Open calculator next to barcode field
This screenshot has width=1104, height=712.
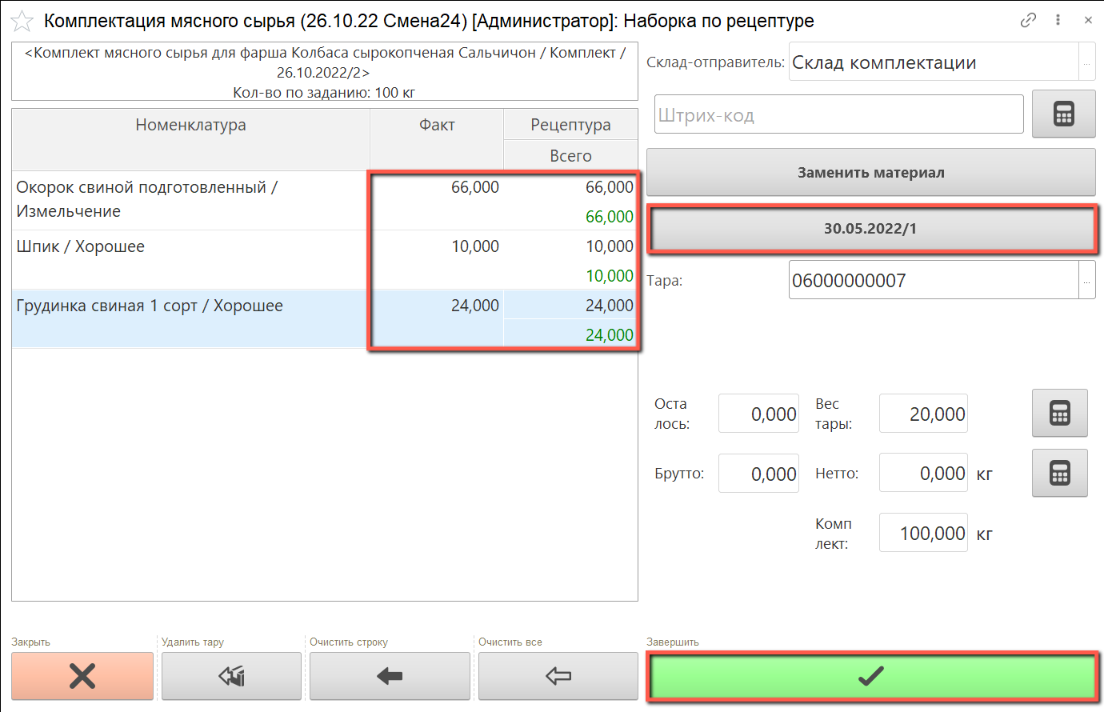(x=1063, y=115)
